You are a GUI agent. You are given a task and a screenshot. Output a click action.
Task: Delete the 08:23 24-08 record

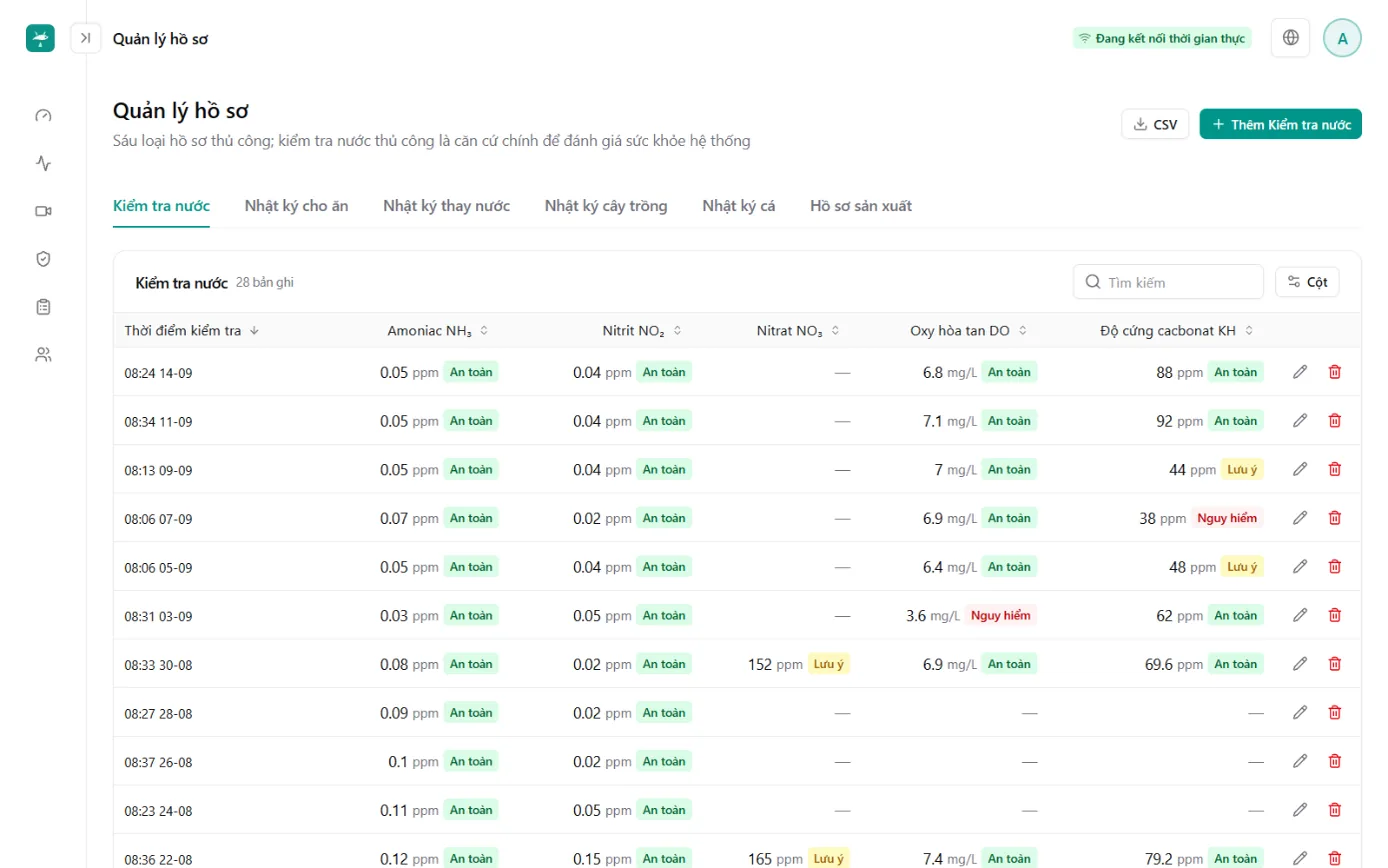[x=1334, y=810]
